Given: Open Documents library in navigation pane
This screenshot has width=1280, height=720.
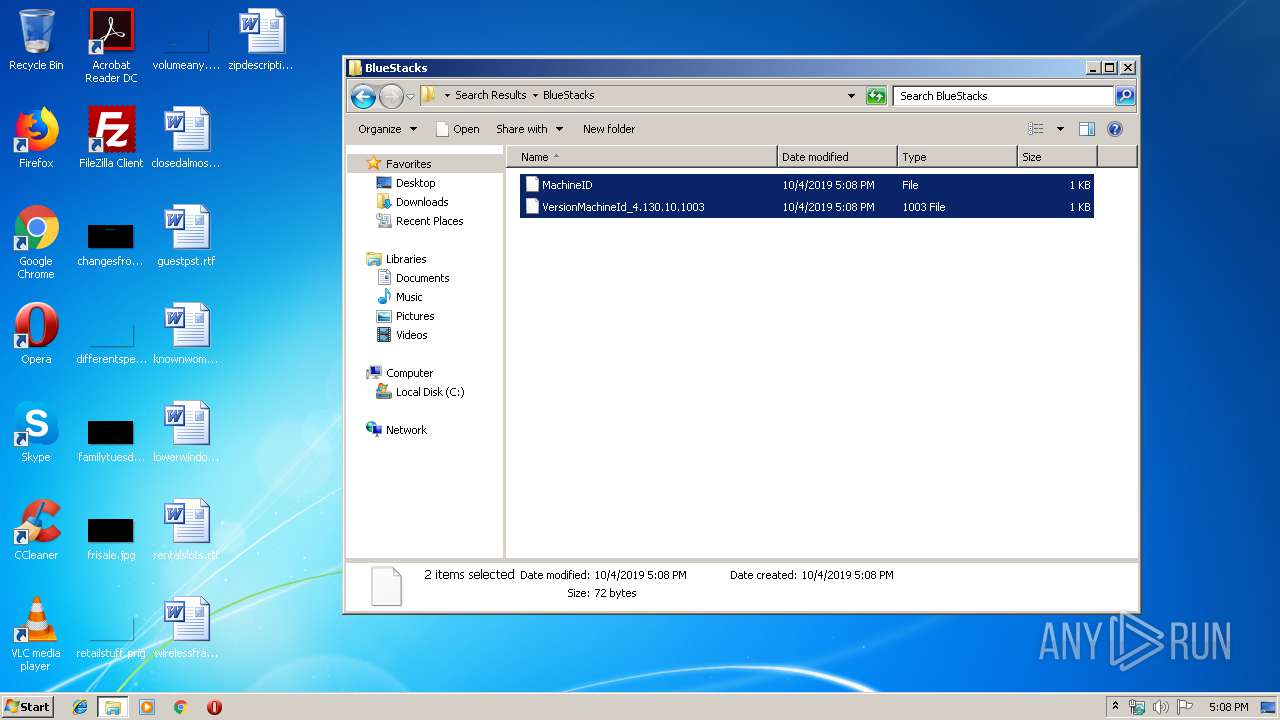Looking at the screenshot, I should click(422, 278).
